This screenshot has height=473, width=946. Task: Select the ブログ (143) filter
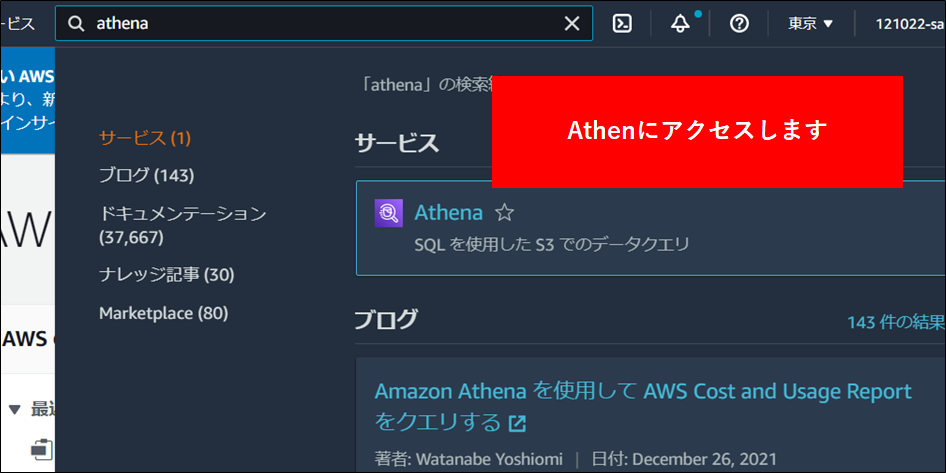(146, 175)
